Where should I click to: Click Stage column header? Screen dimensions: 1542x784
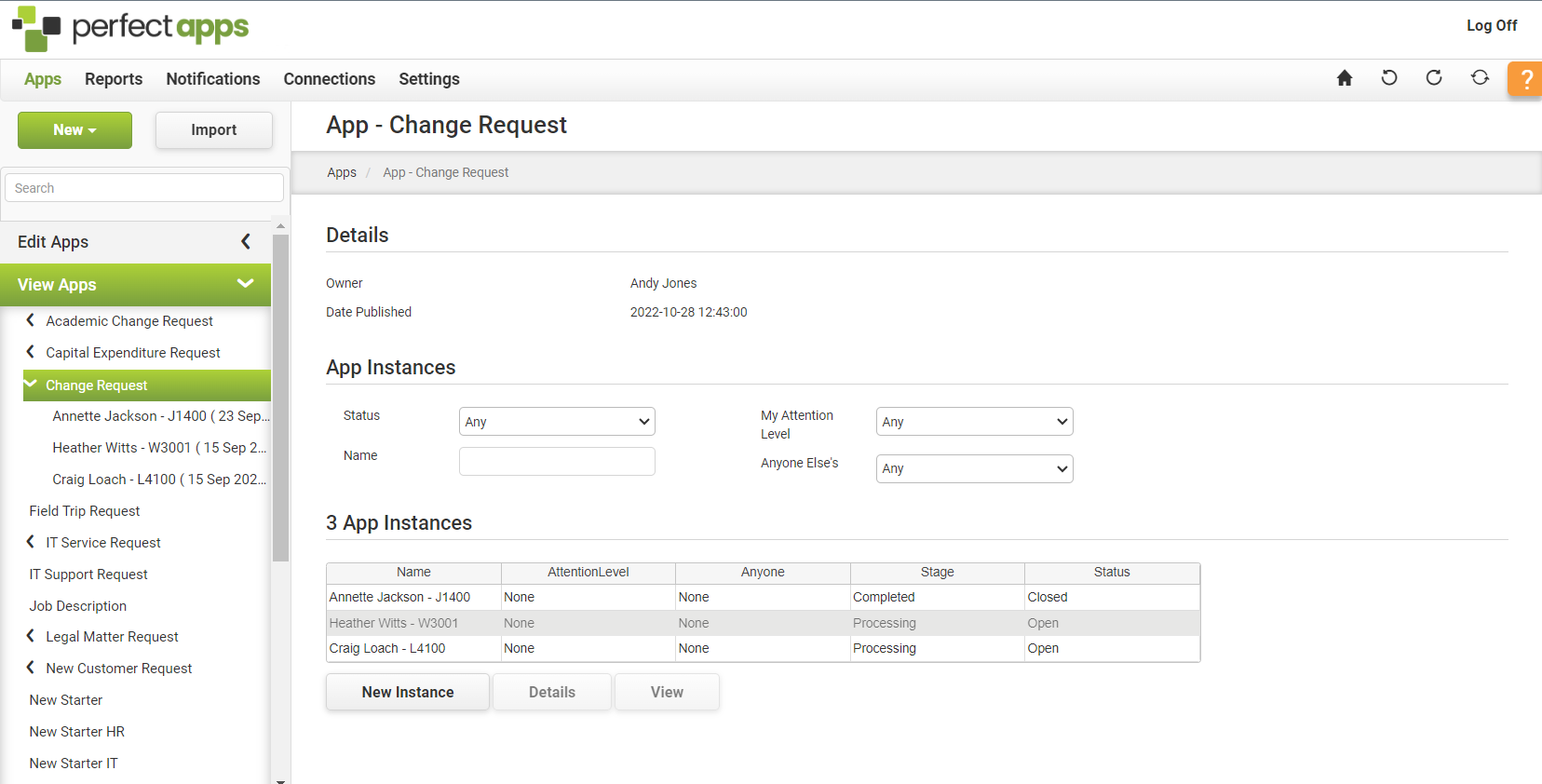(x=938, y=572)
